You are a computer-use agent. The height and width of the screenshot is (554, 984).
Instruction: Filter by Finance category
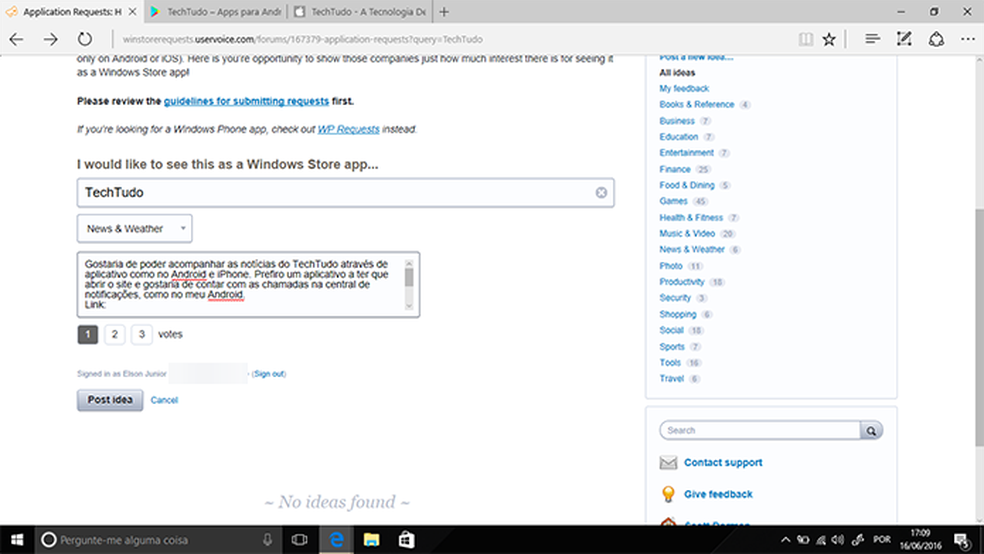click(675, 169)
